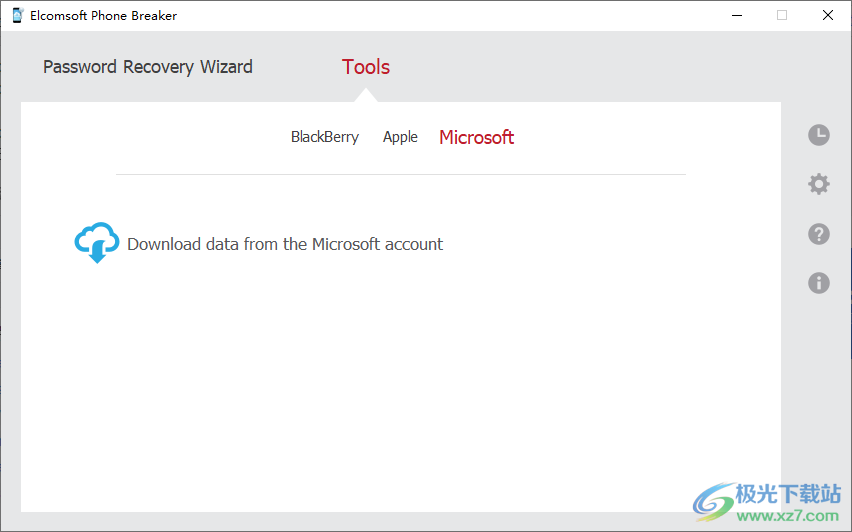Click Download data from the Microsoft account

(x=285, y=245)
